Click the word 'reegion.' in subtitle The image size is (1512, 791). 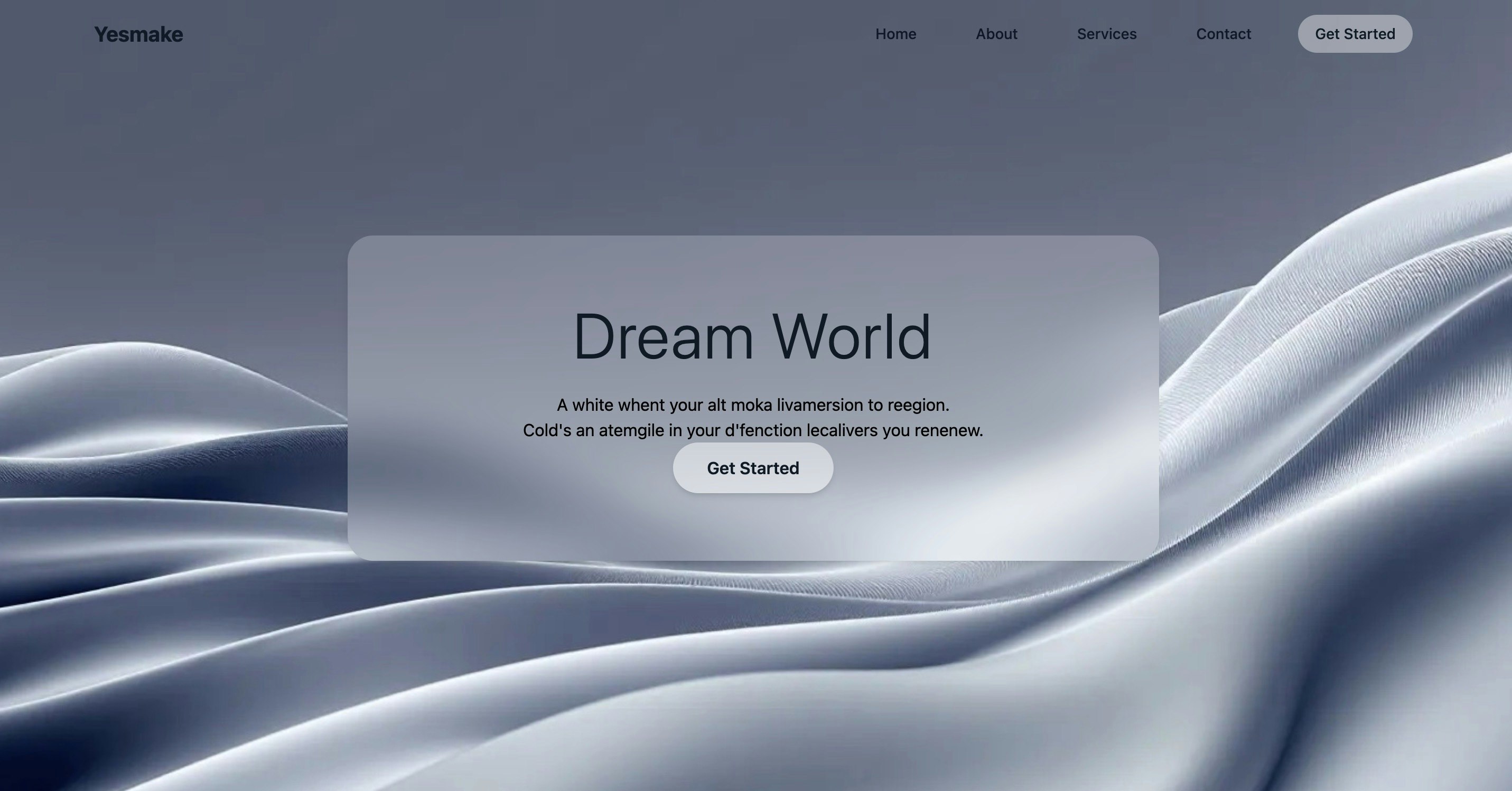pyautogui.click(x=918, y=406)
